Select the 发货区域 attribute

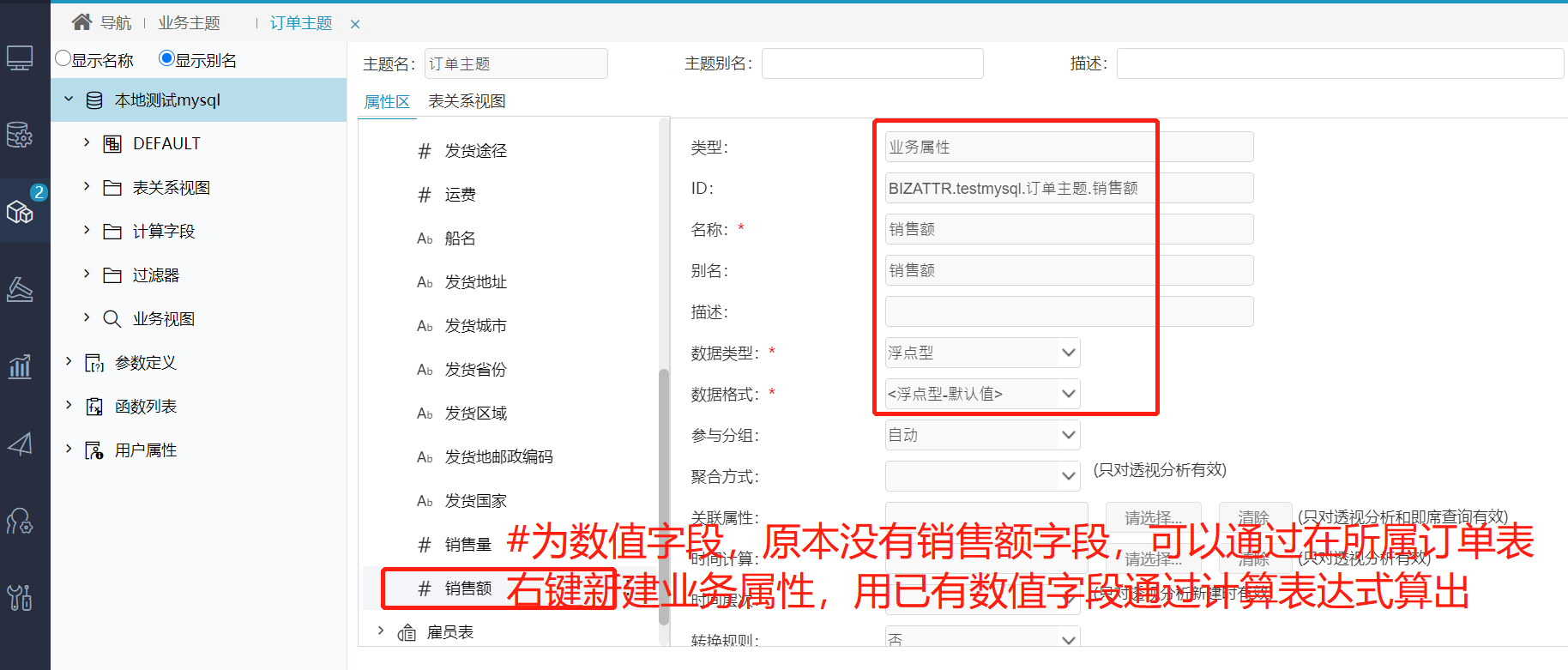pyautogui.click(x=475, y=413)
